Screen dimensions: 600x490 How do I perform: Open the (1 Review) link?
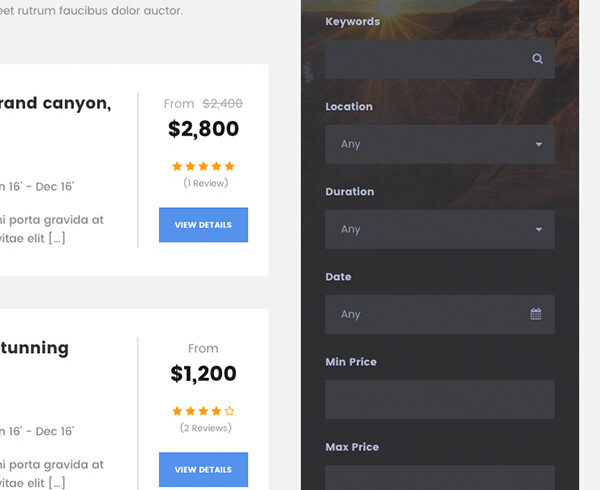(x=205, y=184)
